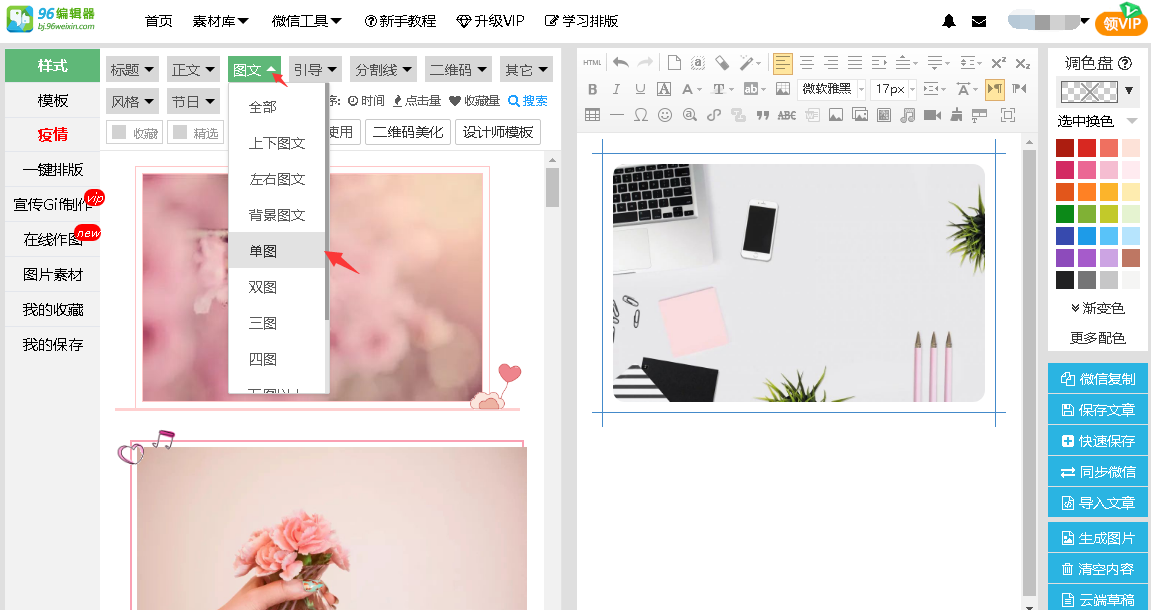This screenshot has height=610, width=1151.
Task: Set right-to-left text direction
Action: [1019, 89]
